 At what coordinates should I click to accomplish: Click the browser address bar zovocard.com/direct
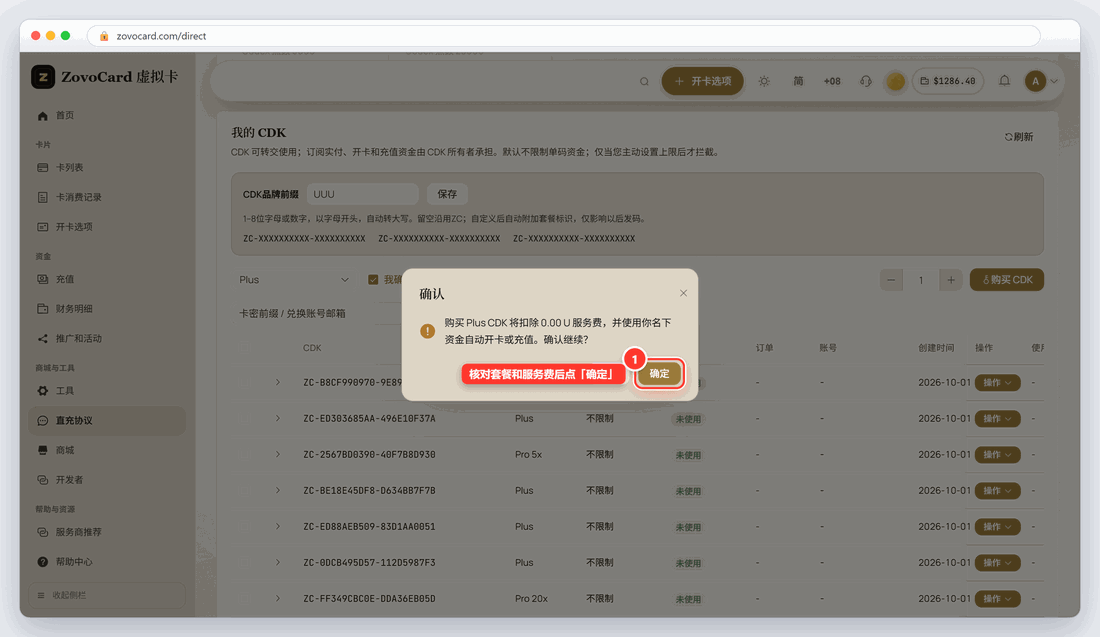[x=563, y=36]
